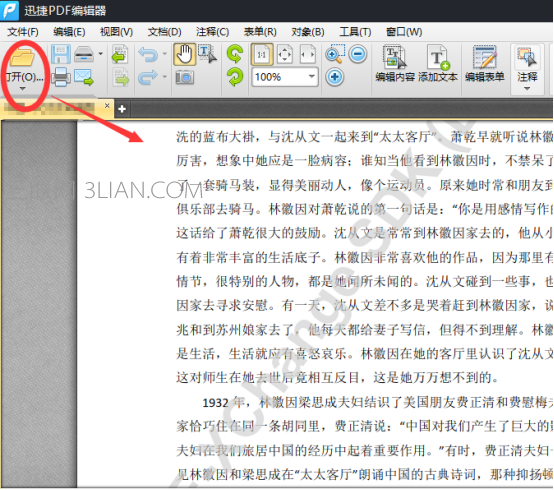The image size is (554, 490).
Task: Click the email send icon
Action: click(84, 77)
